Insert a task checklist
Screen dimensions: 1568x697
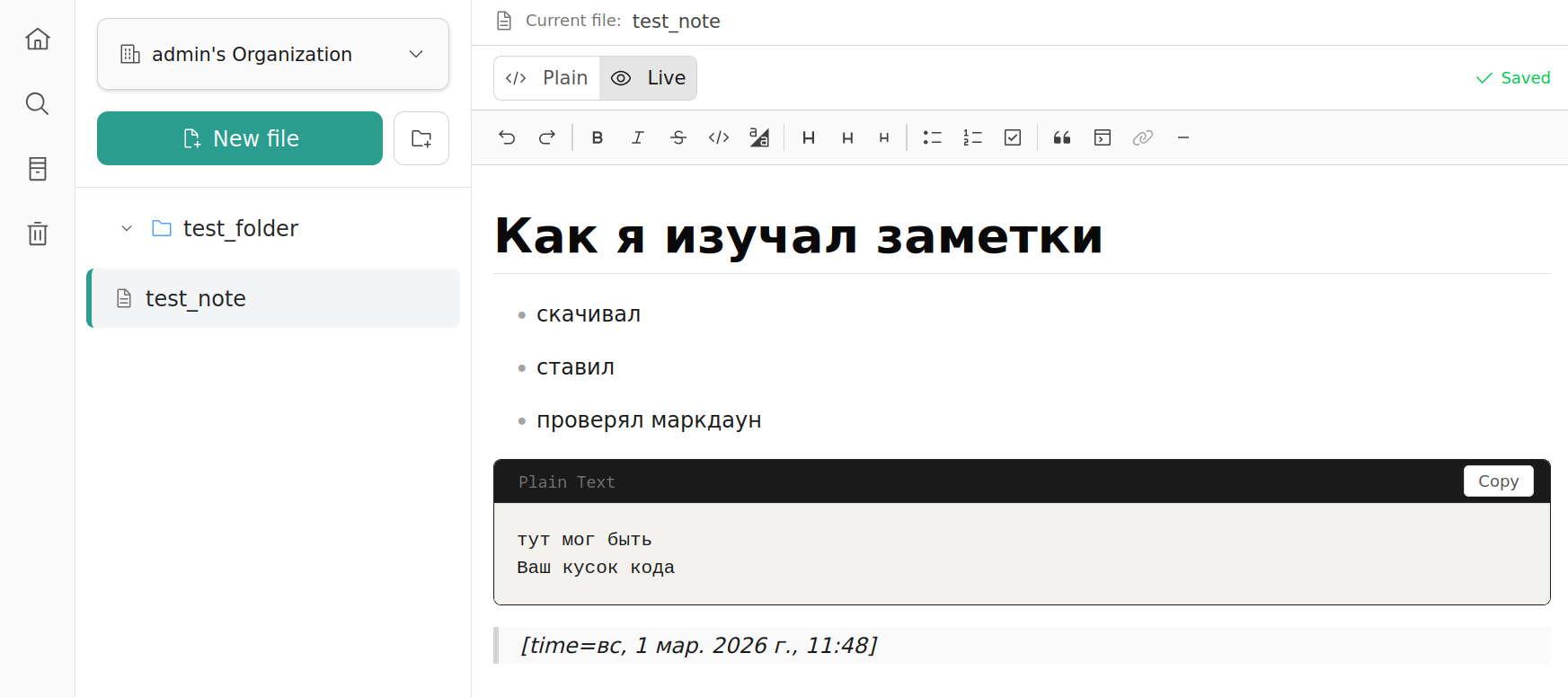click(1013, 137)
